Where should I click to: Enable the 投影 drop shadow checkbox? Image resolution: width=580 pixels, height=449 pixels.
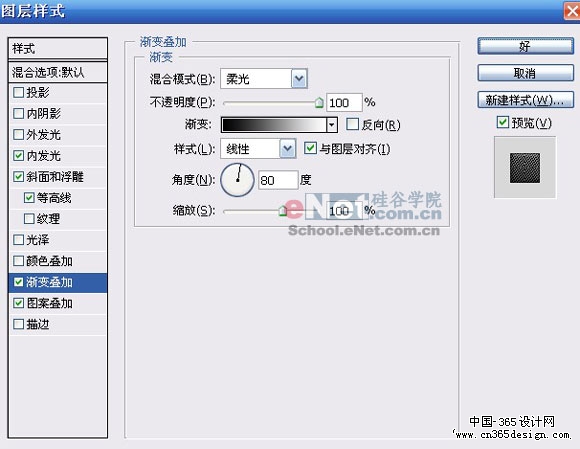18,92
